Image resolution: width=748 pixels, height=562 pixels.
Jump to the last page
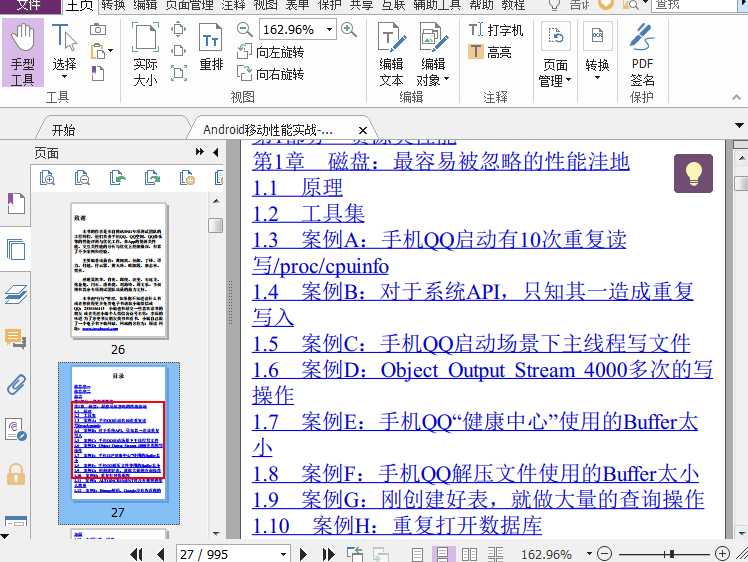point(329,554)
